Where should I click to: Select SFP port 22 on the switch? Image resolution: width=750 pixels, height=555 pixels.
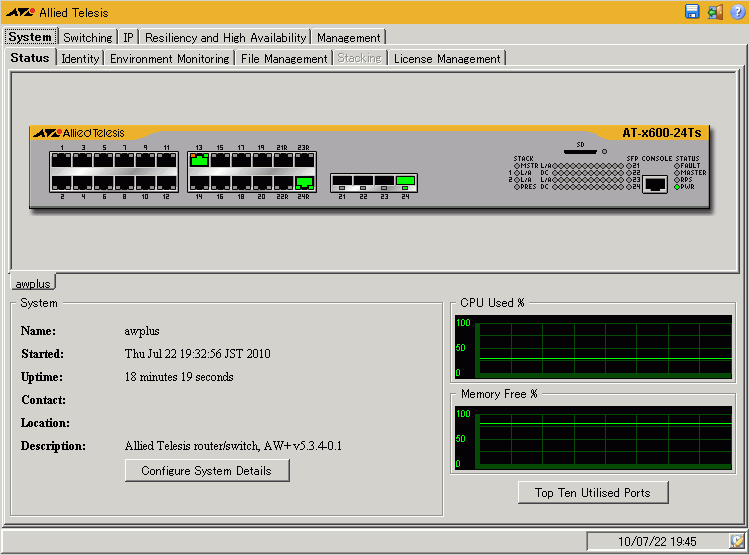(363, 181)
